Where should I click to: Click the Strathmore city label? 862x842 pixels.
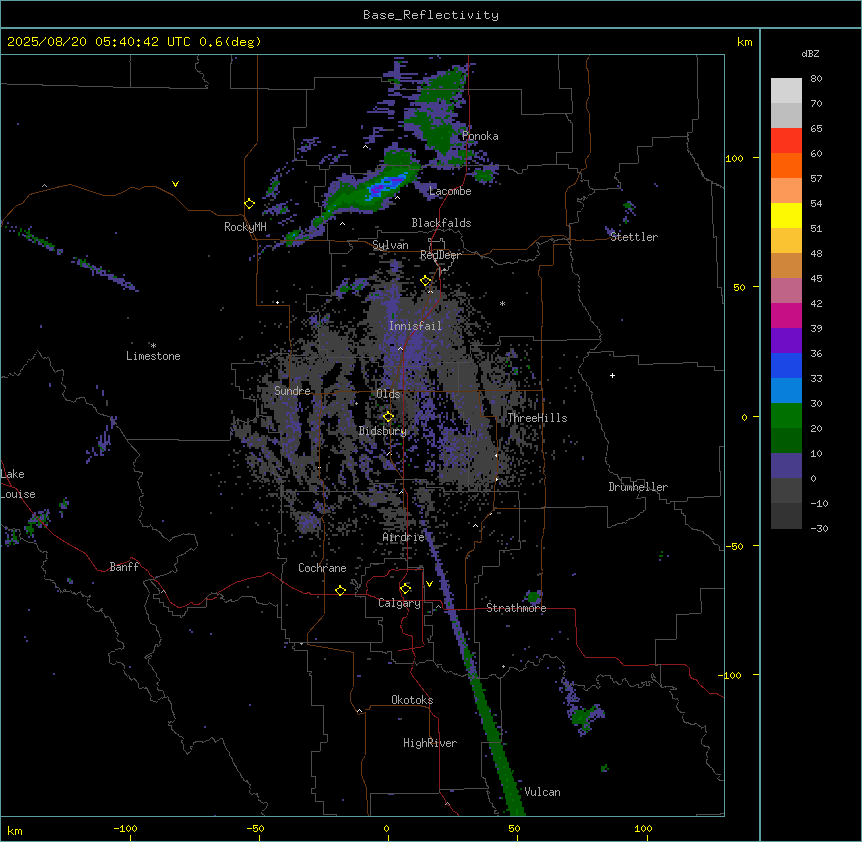pos(516,608)
